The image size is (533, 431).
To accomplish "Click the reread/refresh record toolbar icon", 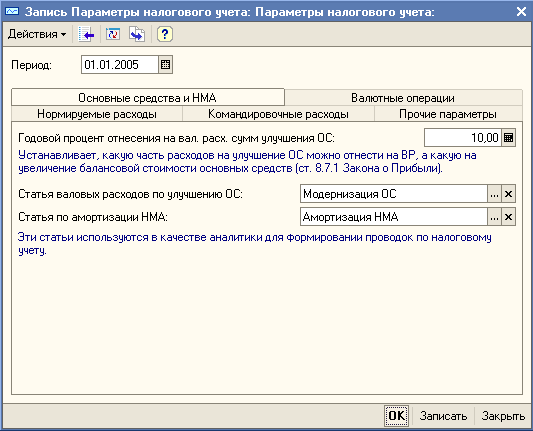I will [113, 34].
